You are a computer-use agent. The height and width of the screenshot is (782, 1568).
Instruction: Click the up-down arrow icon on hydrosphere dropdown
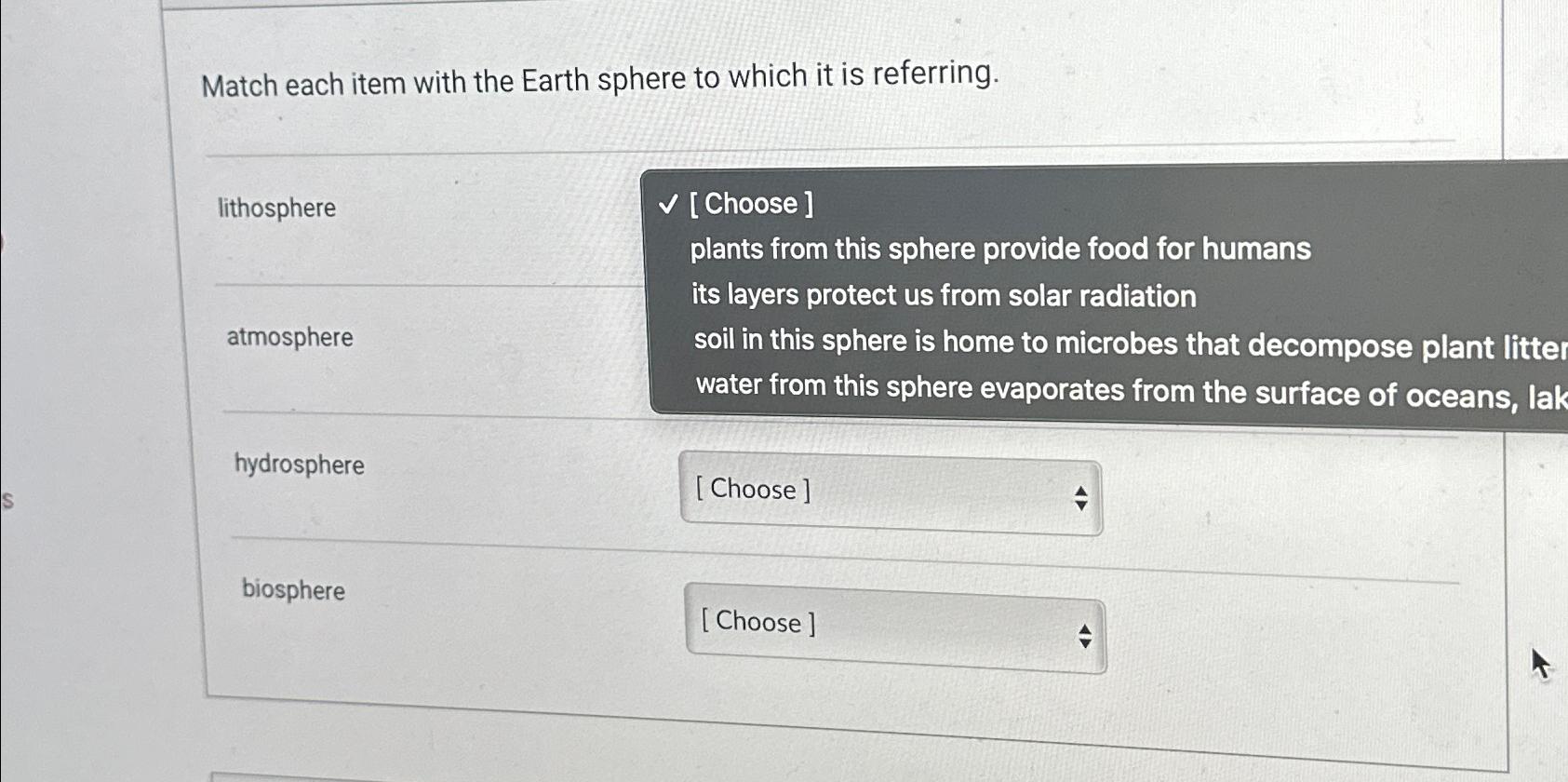click(1080, 495)
